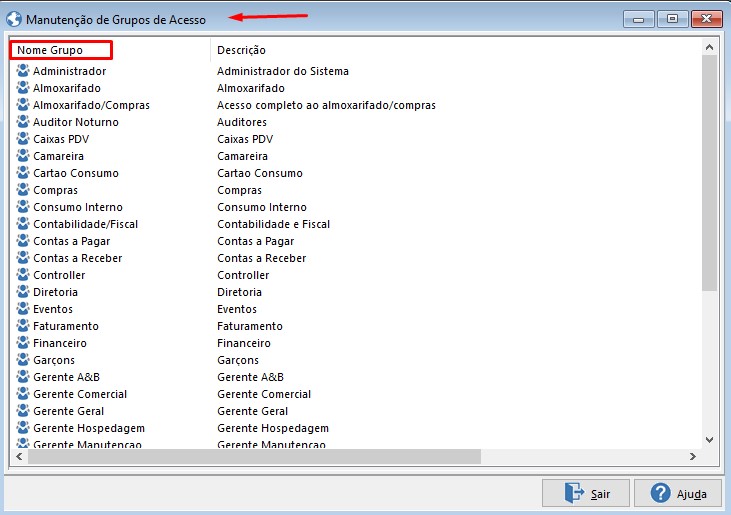
Task: Select the Garçons group icon
Action: click(x=23, y=360)
